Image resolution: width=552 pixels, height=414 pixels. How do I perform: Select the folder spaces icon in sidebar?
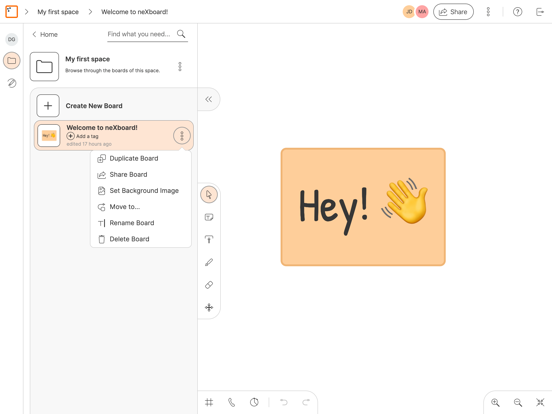coord(12,61)
